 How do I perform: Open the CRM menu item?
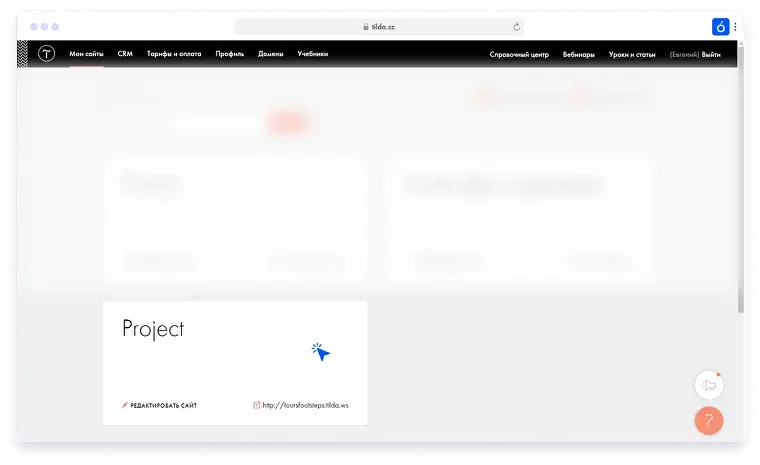tap(125, 54)
